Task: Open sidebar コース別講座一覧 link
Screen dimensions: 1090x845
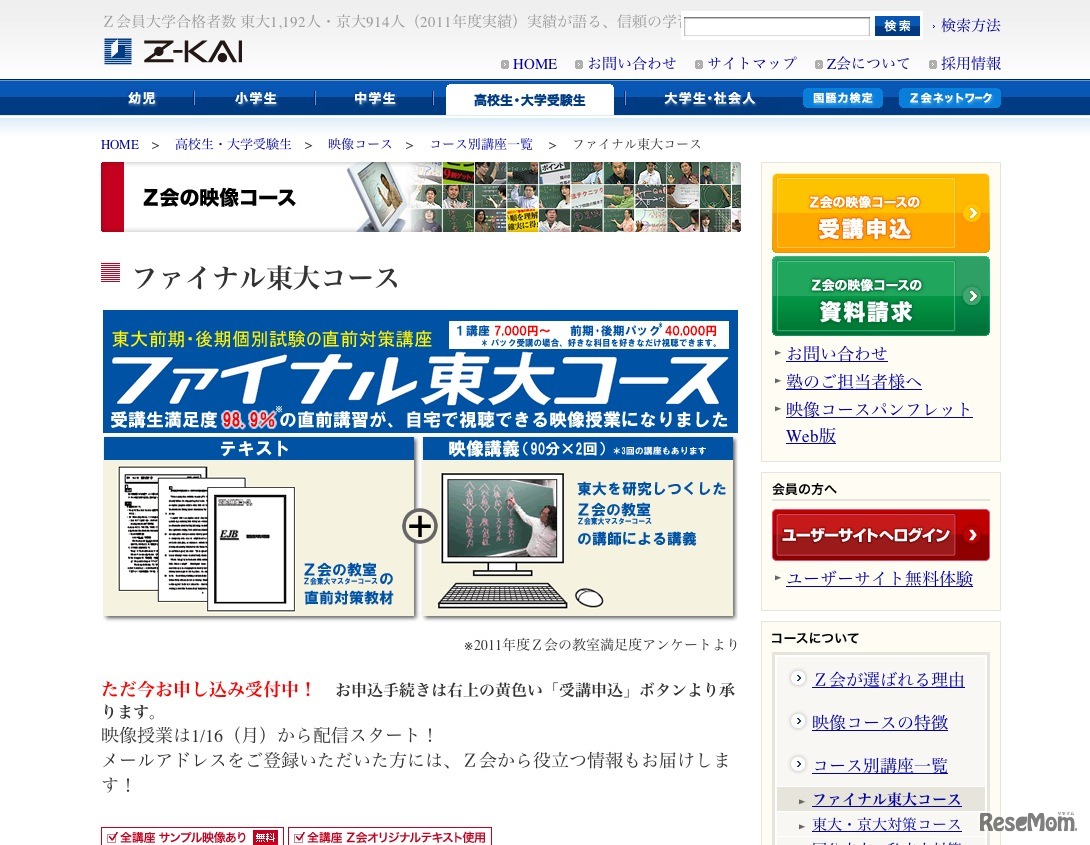Action: point(880,766)
